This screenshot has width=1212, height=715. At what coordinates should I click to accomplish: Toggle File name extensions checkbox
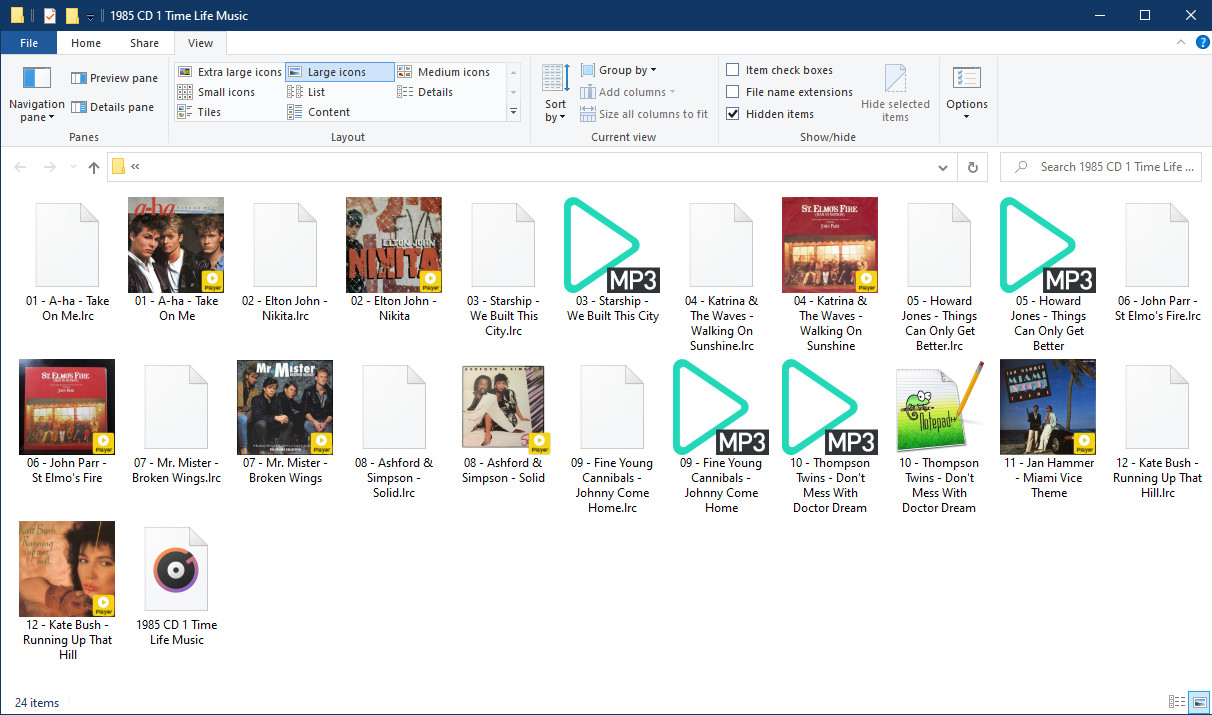pyautogui.click(x=733, y=92)
